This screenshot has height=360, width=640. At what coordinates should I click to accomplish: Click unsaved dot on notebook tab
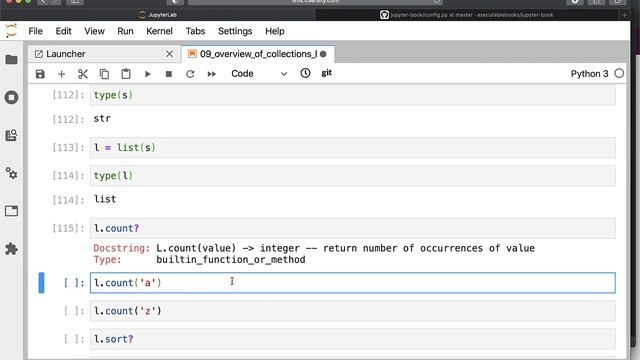(323, 54)
